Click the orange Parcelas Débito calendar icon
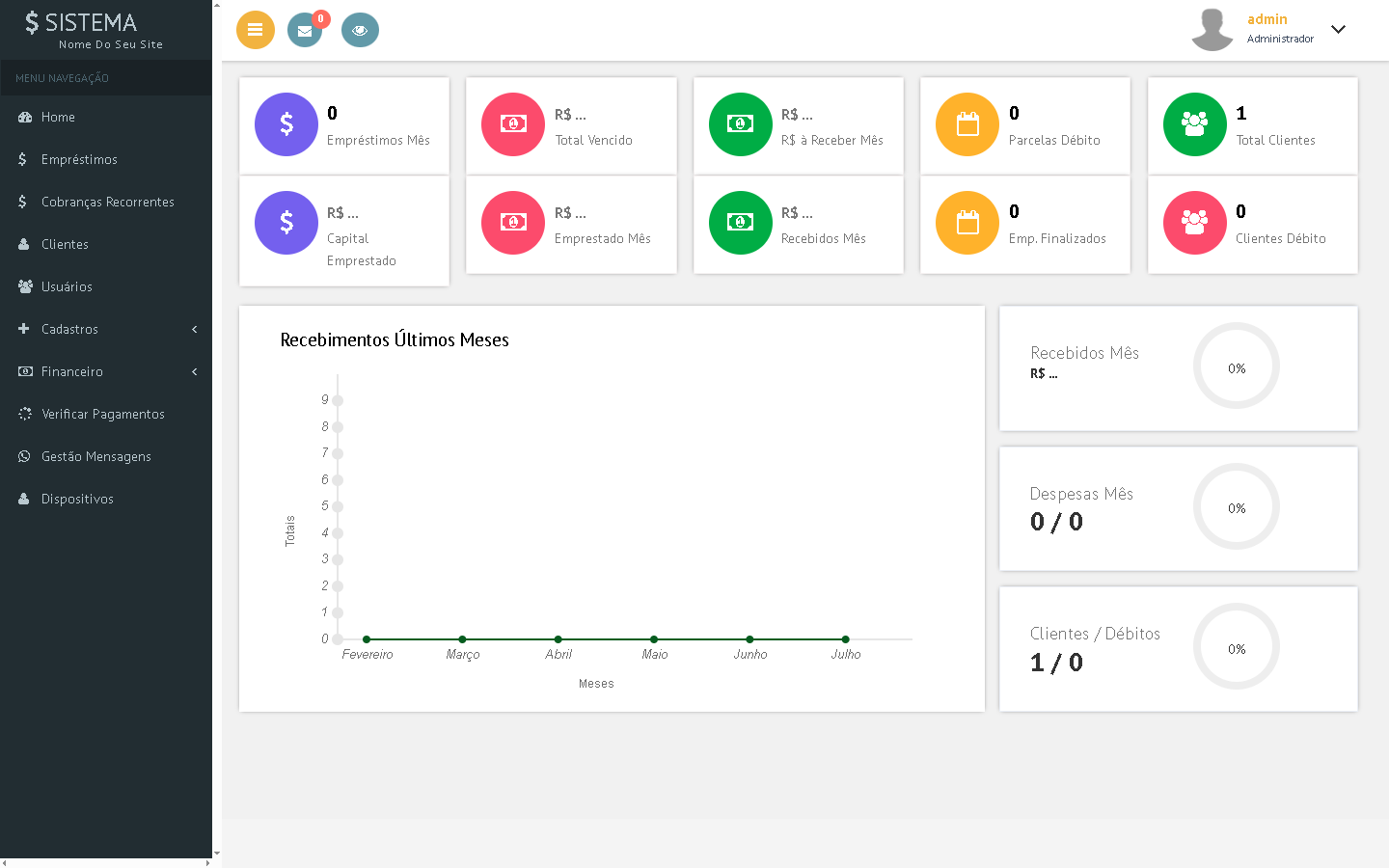This screenshot has height=868, width=1389. pyautogui.click(x=967, y=124)
